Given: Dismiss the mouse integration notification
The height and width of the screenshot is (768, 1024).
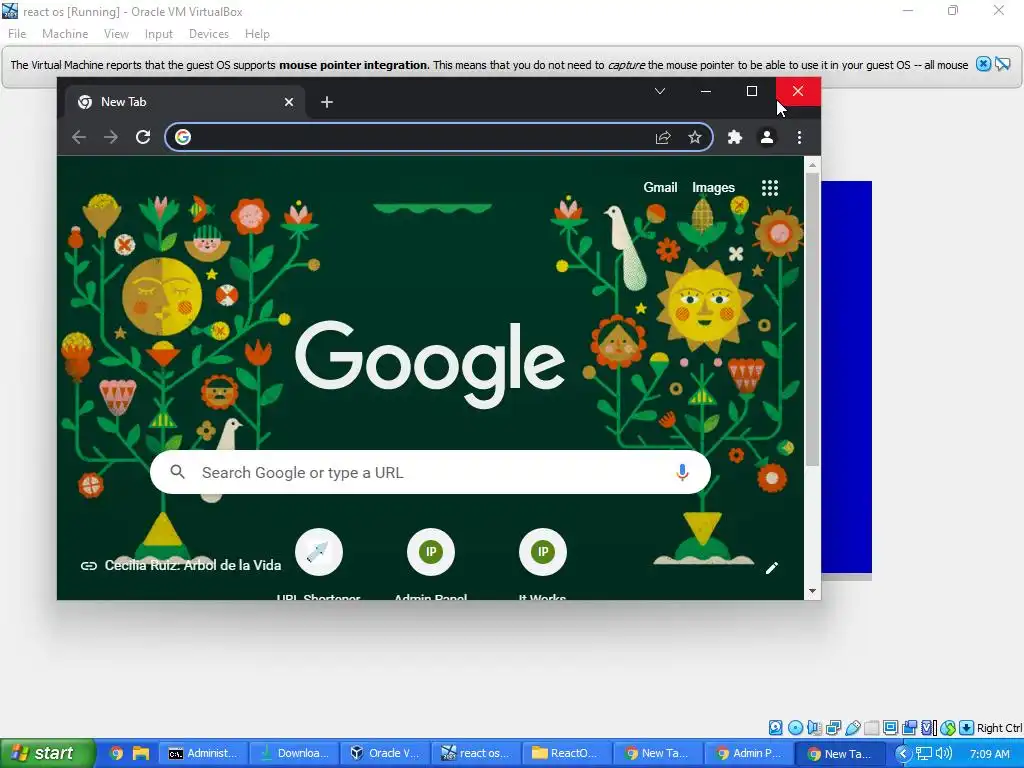Looking at the screenshot, I should [x=983, y=64].
